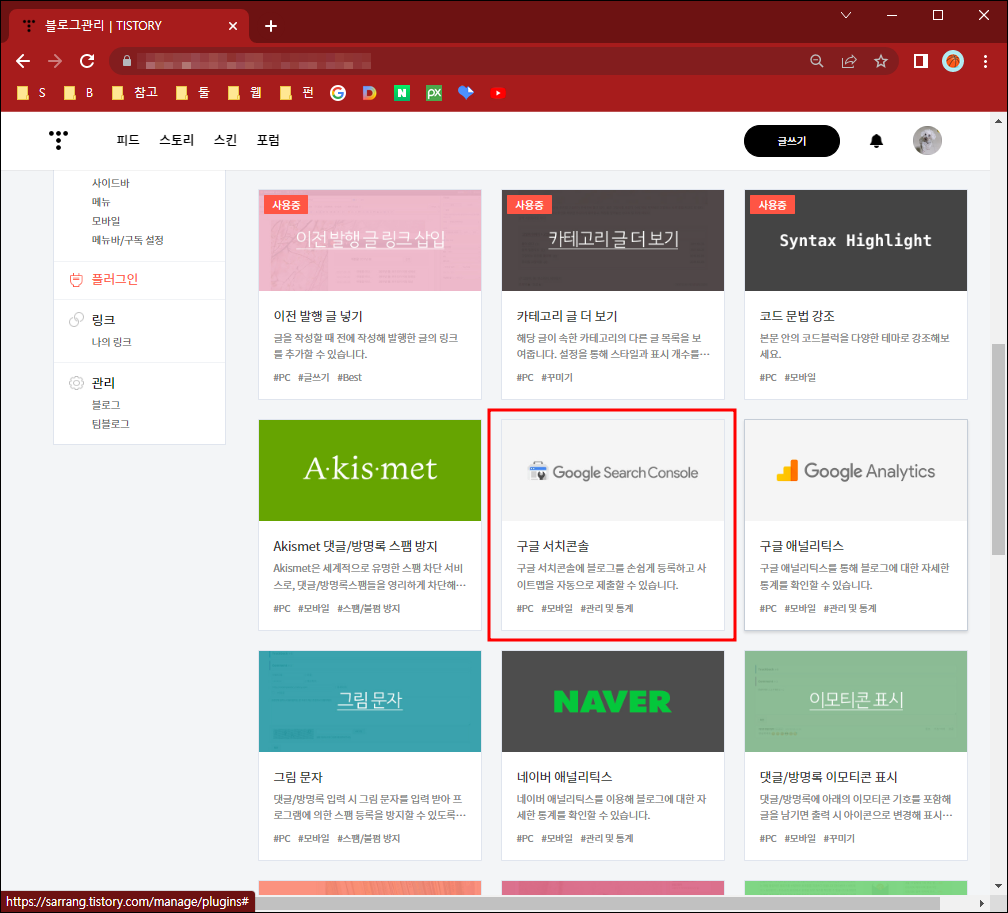Click the Tistory logo icon
Image resolution: width=1008 pixels, height=913 pixels.
57,140
